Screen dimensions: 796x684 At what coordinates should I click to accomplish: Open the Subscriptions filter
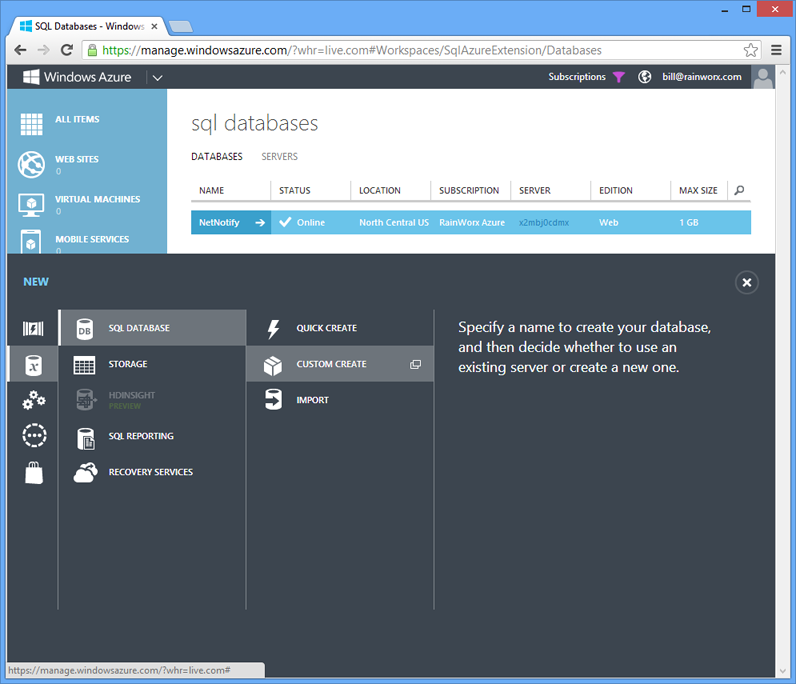[577, 77]
